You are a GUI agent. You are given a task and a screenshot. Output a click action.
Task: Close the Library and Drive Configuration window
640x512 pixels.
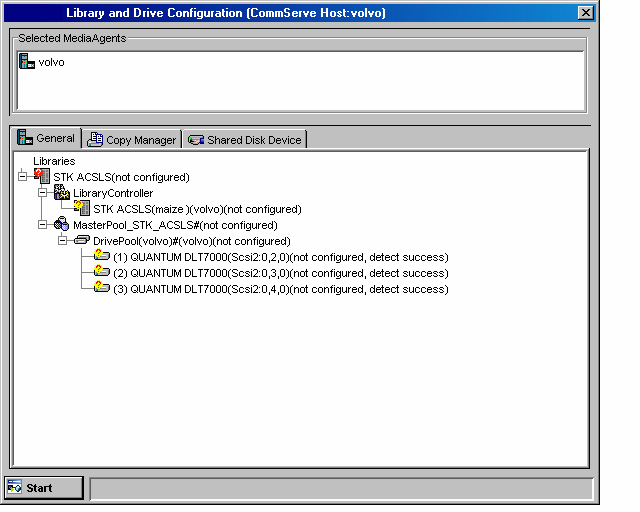pos(585,13)
